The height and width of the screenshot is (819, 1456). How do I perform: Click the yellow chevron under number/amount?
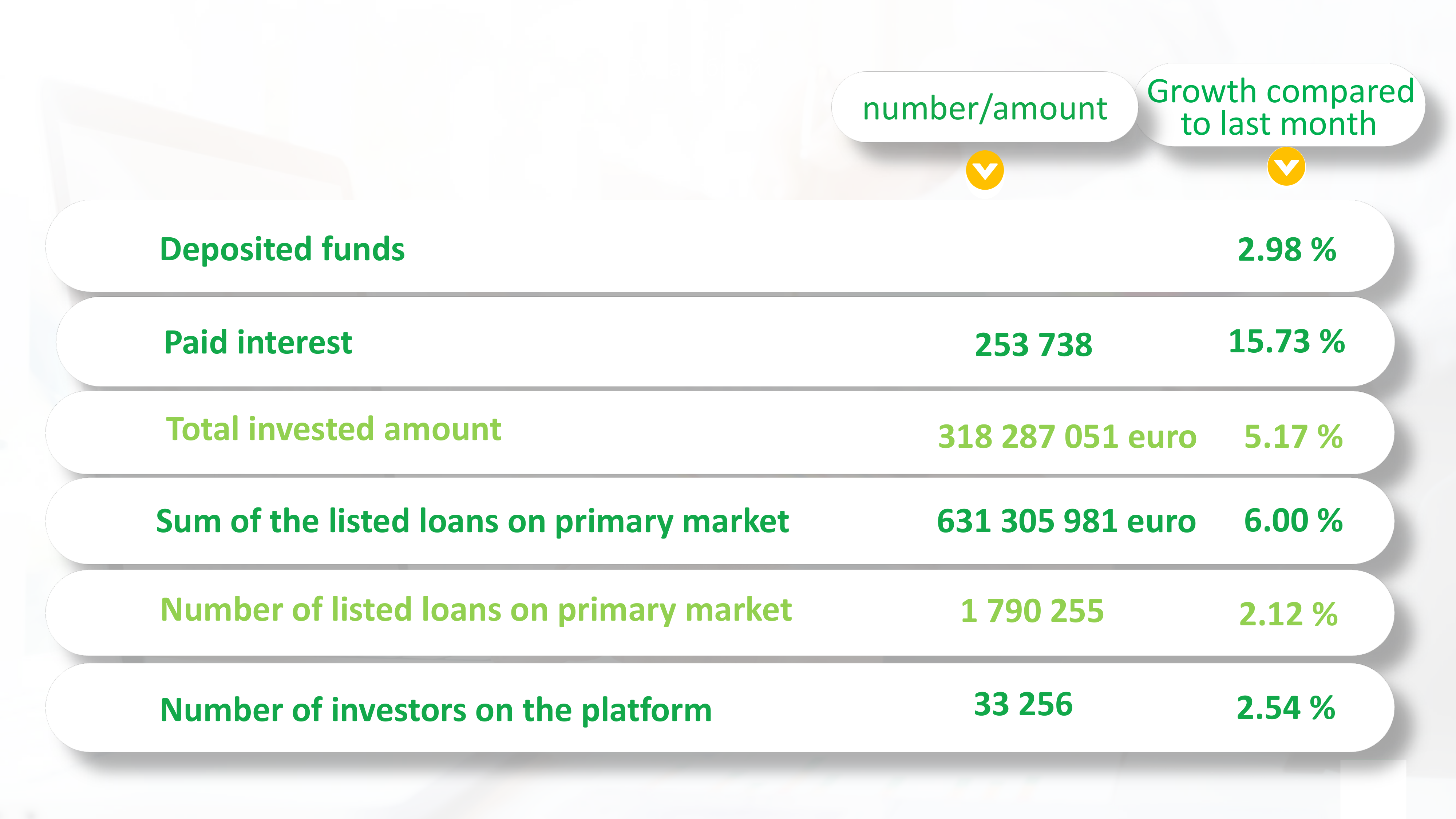(985, 170)
